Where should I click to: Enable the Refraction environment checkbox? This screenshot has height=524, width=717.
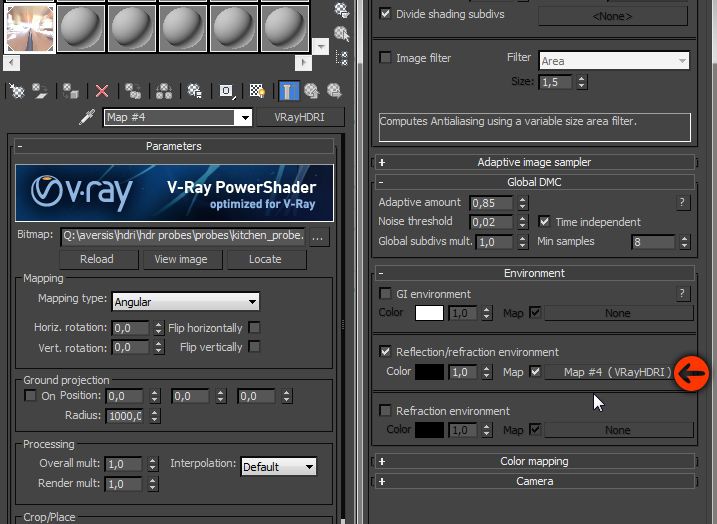click(x=385, y=410)
